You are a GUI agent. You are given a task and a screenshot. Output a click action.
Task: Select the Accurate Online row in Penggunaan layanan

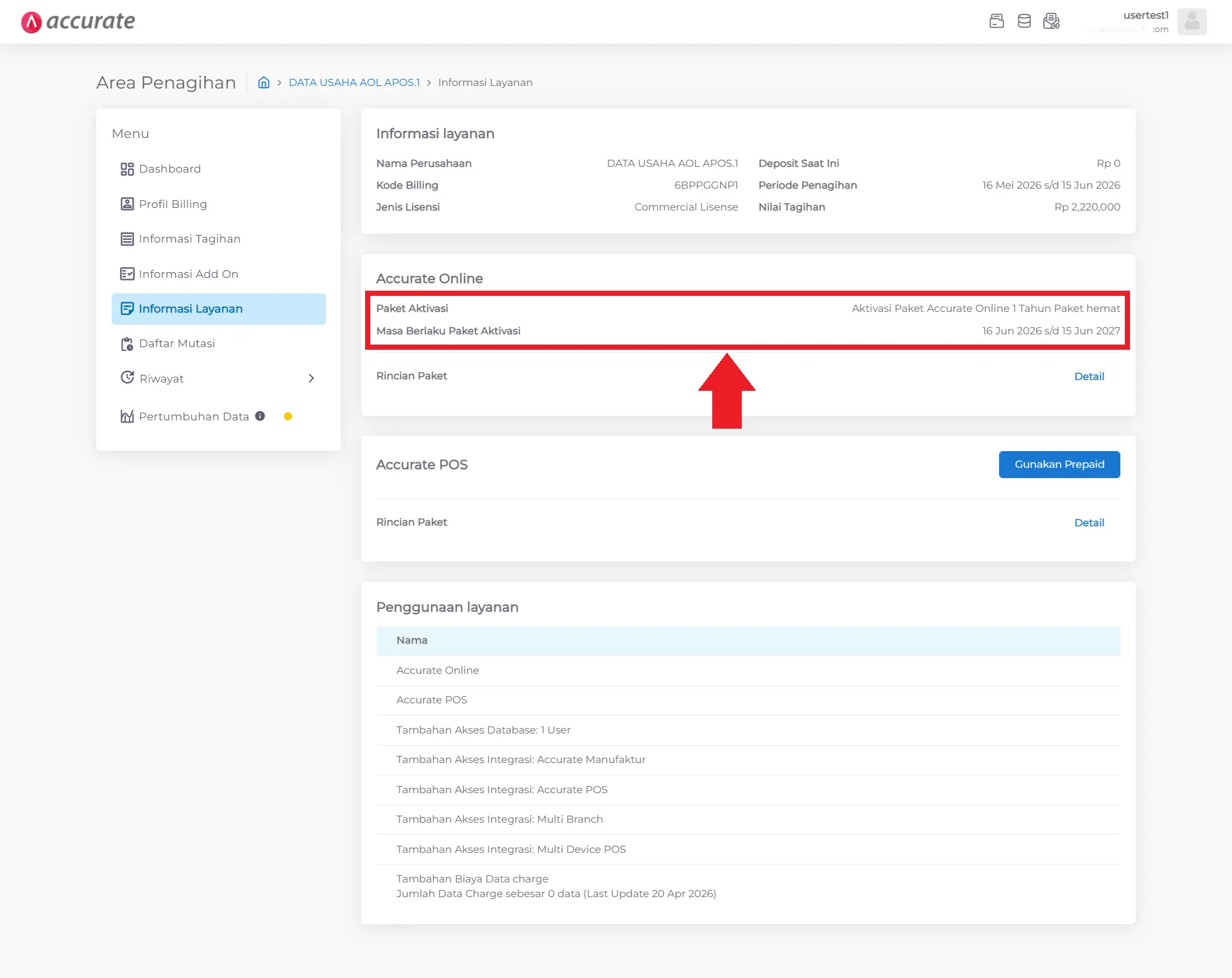pos(748,671)
